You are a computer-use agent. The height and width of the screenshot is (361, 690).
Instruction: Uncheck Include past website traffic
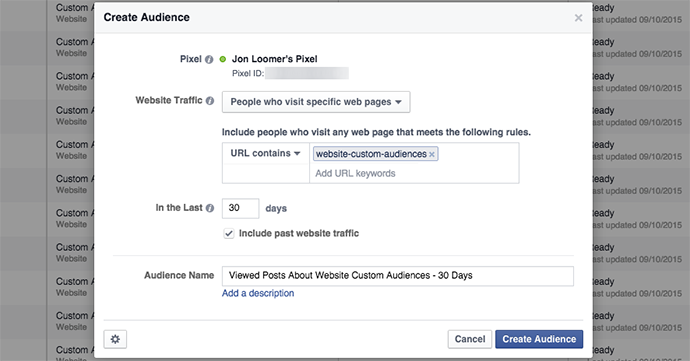(x=229, y=233)
